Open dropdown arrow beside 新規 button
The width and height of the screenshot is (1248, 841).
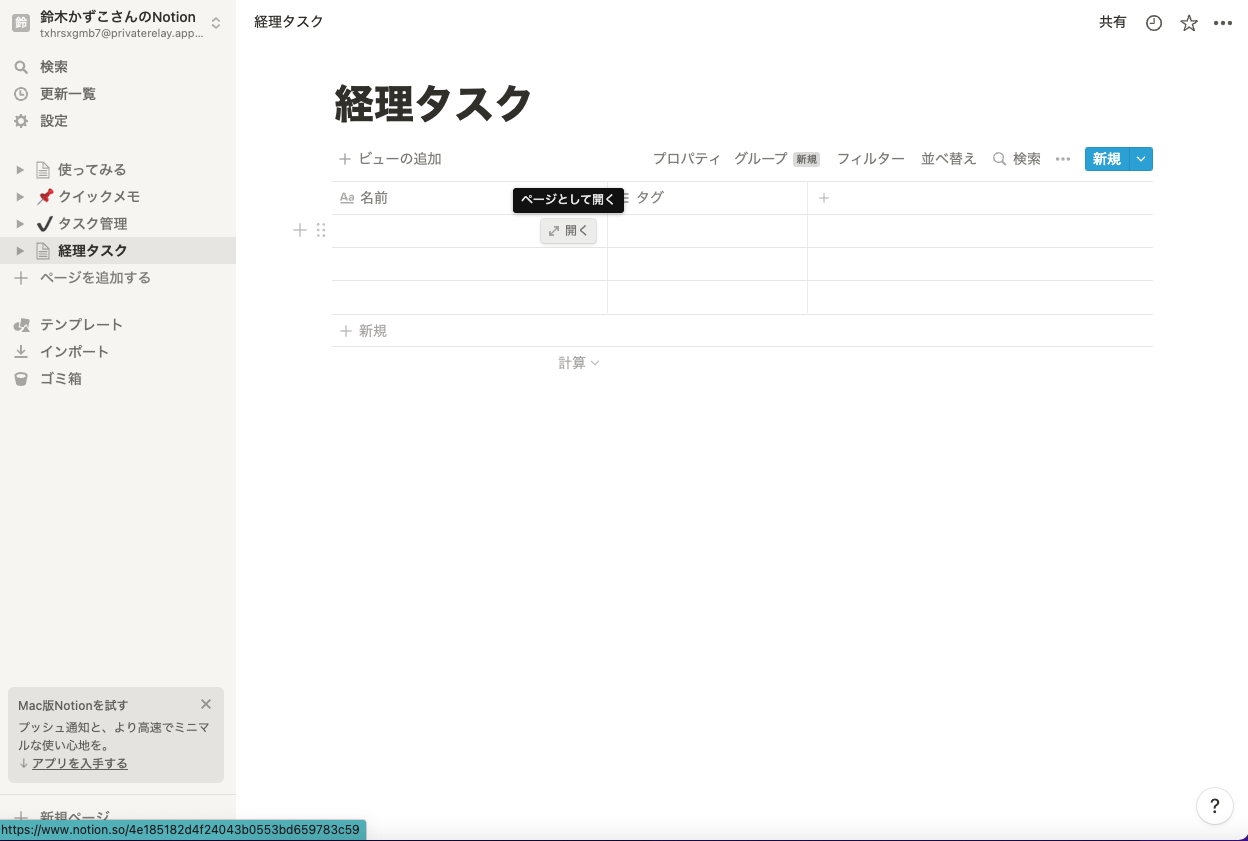click(1142, 159)
